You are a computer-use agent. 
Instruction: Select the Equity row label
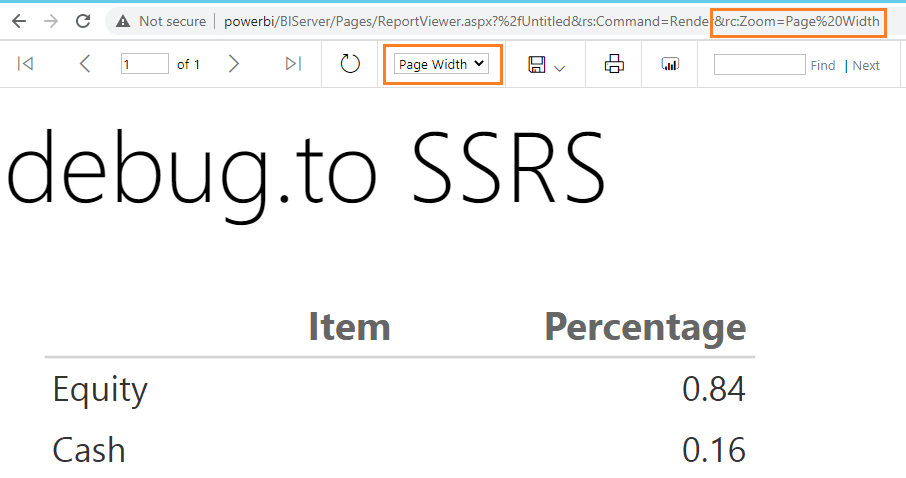(100, 389)
